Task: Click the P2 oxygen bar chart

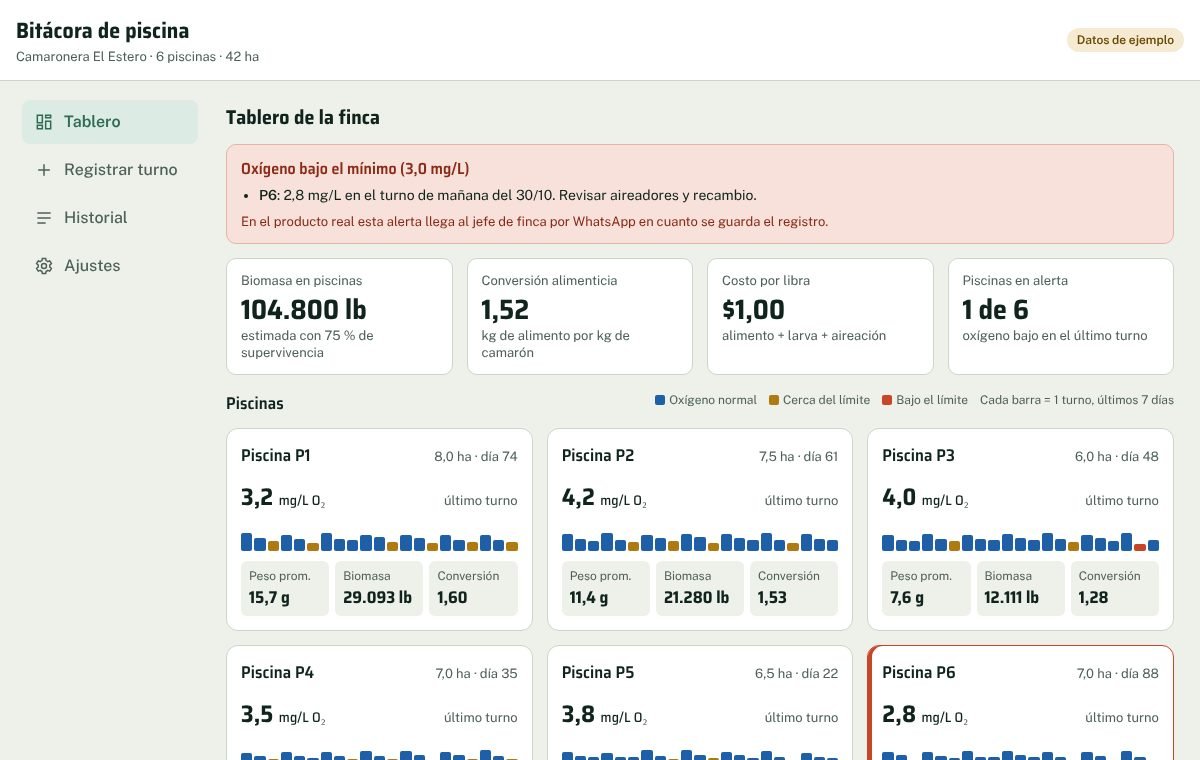Action: click(700, 542)
